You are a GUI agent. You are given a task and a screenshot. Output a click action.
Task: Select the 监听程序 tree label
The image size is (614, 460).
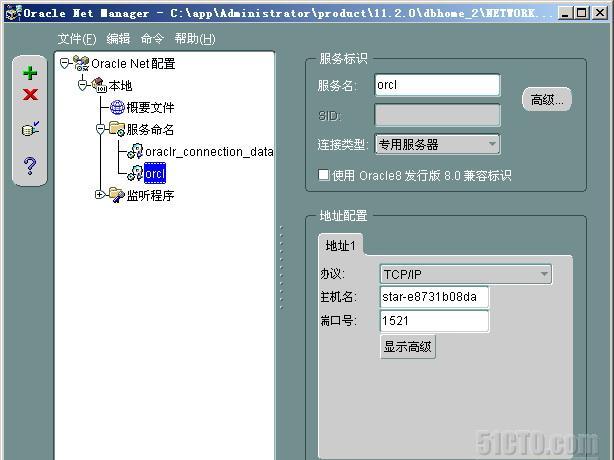pos(150,195)
